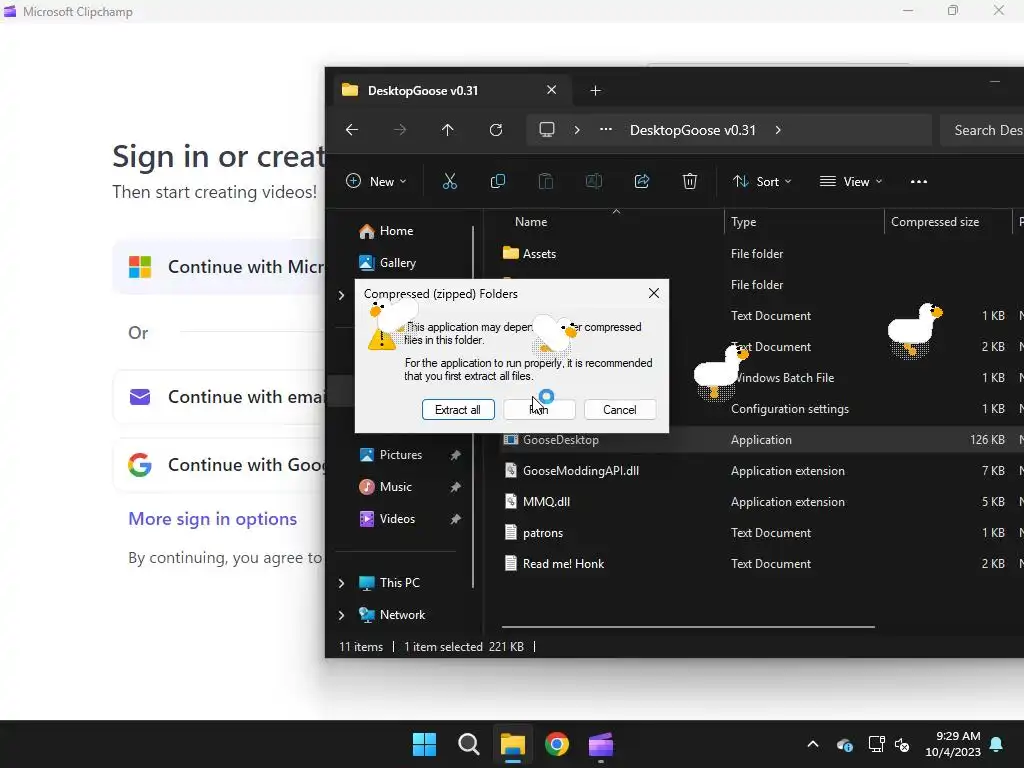Select the patrons text document
The height and width of the screenshot is (768, 1024).
click(x=534, y=533)
